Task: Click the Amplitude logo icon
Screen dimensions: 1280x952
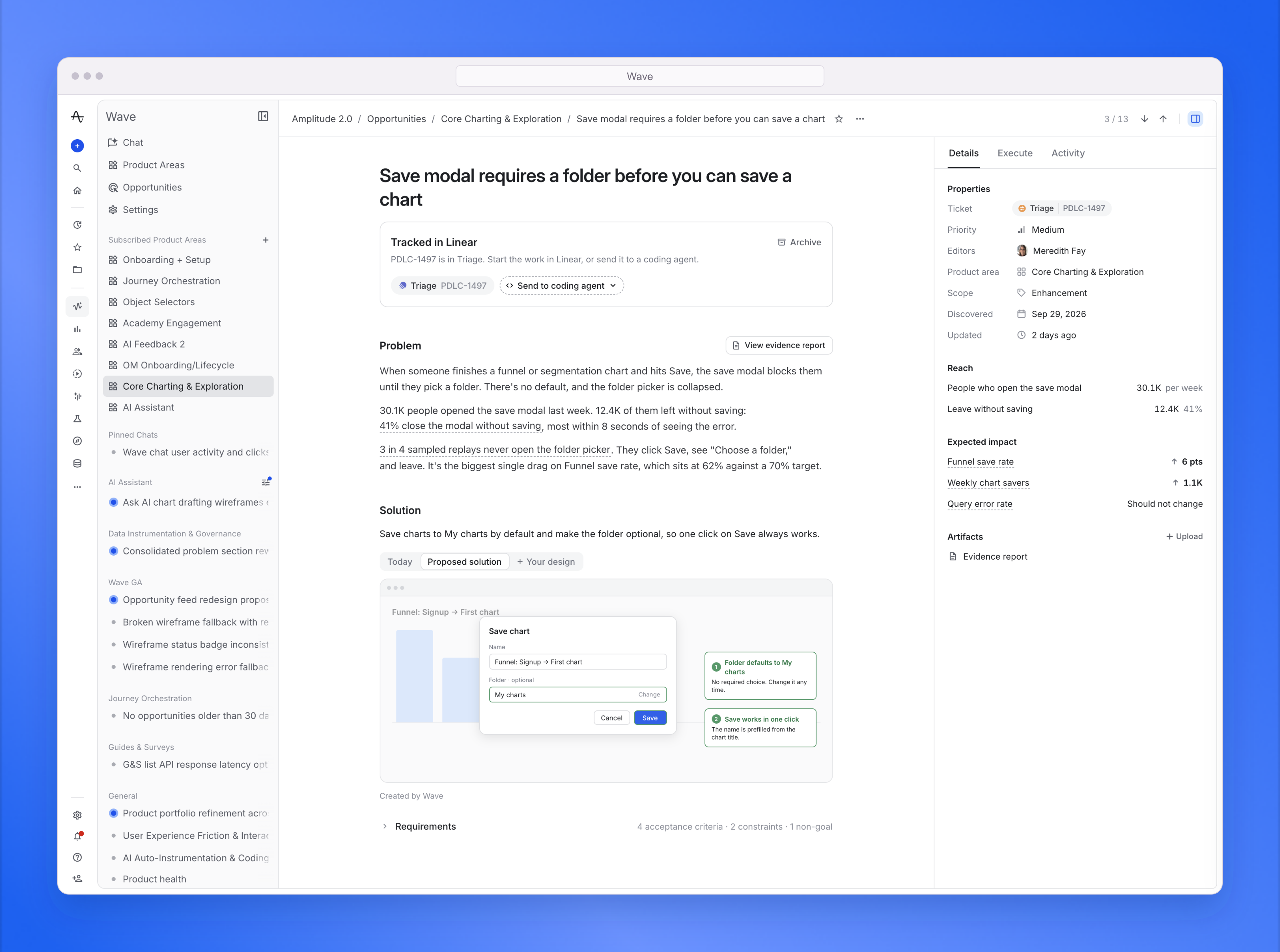Action: coord(77,117)
